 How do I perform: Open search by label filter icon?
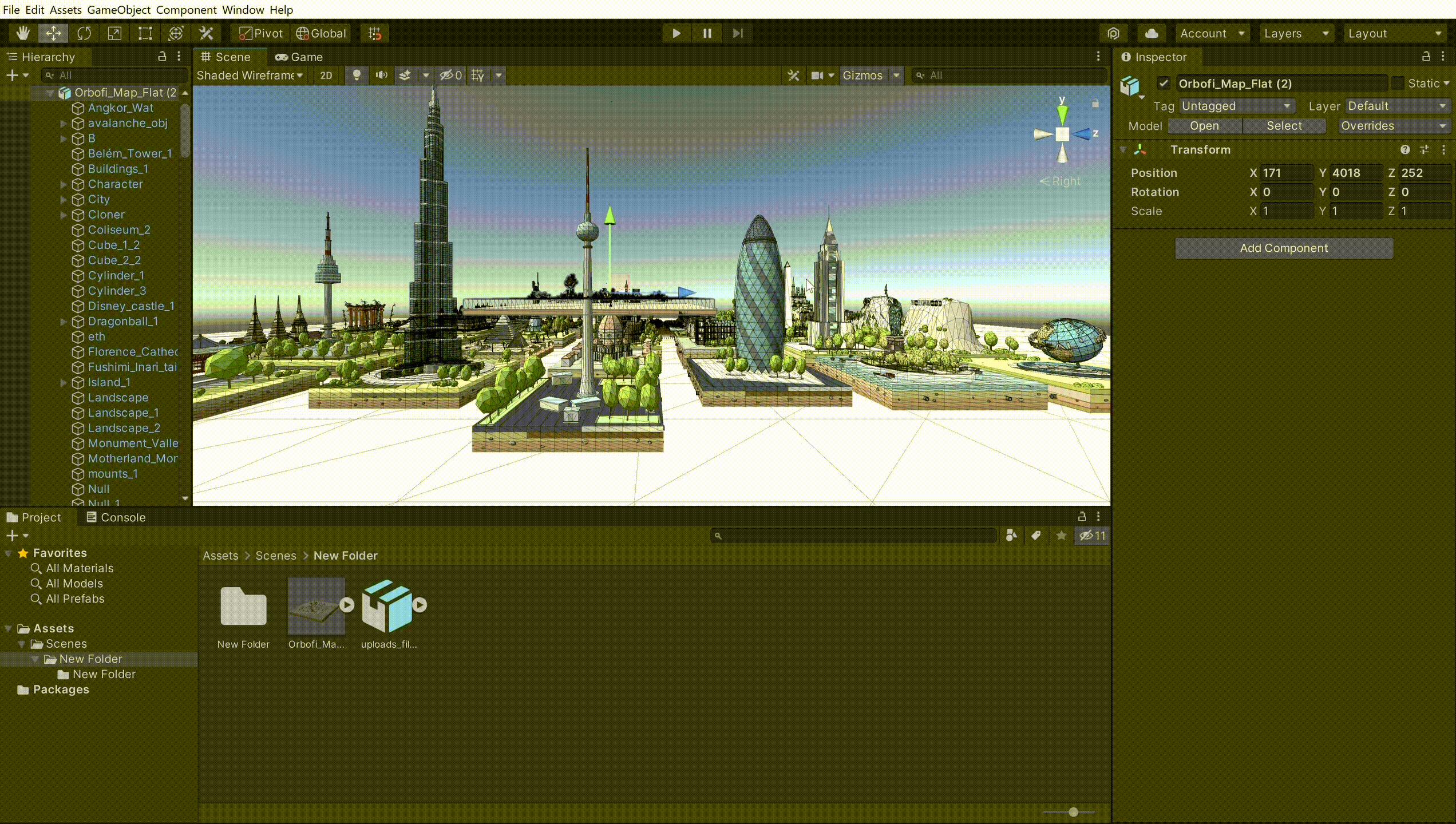[1036, 536]
